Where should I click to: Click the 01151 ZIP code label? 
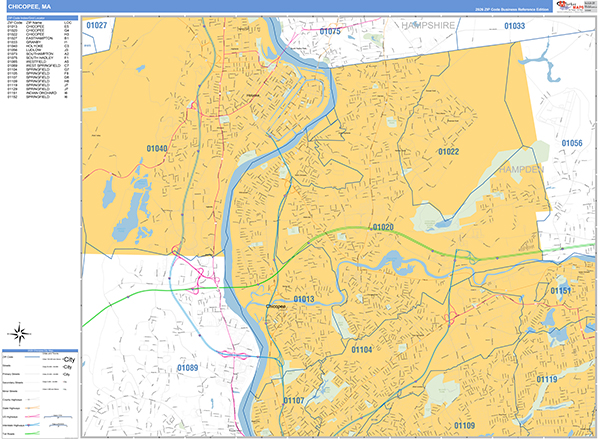(562, 291)
